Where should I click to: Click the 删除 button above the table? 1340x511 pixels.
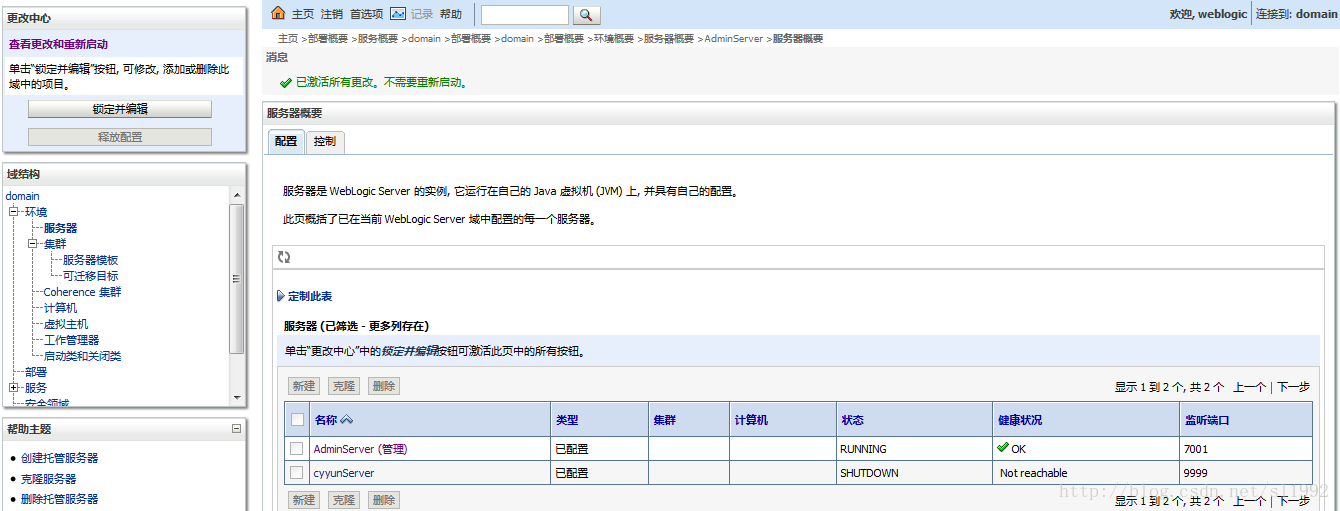pyautogui.click(x=384, y=386)
